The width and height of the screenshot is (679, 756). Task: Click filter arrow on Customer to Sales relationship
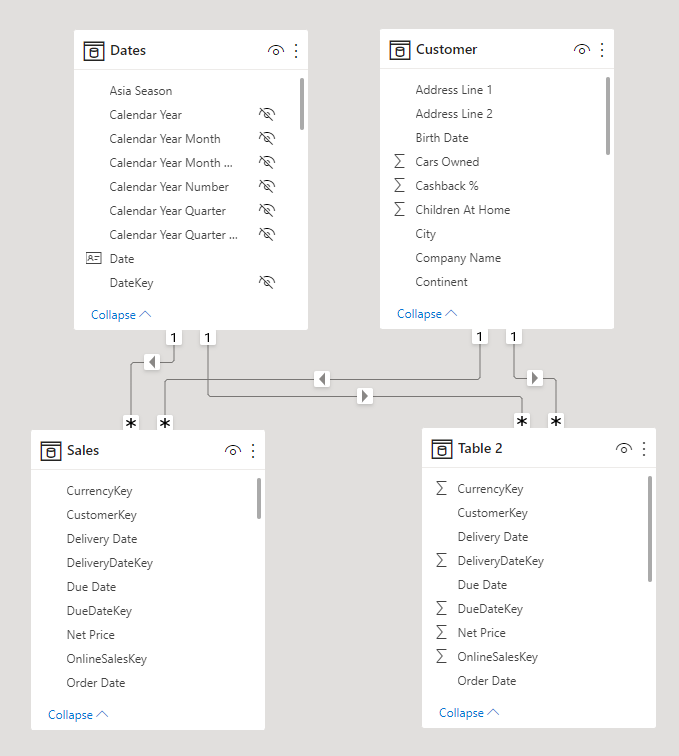[x=322, y=379]
